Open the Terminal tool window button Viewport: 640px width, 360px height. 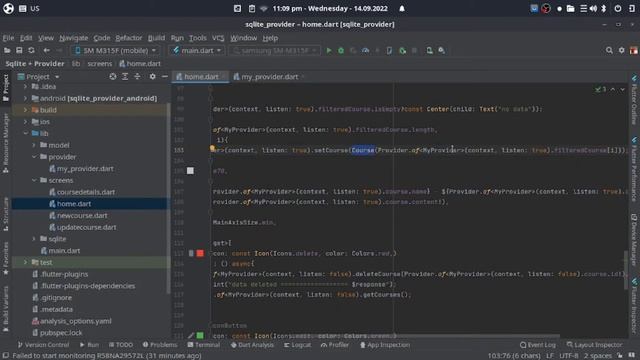tap(203, 345)
